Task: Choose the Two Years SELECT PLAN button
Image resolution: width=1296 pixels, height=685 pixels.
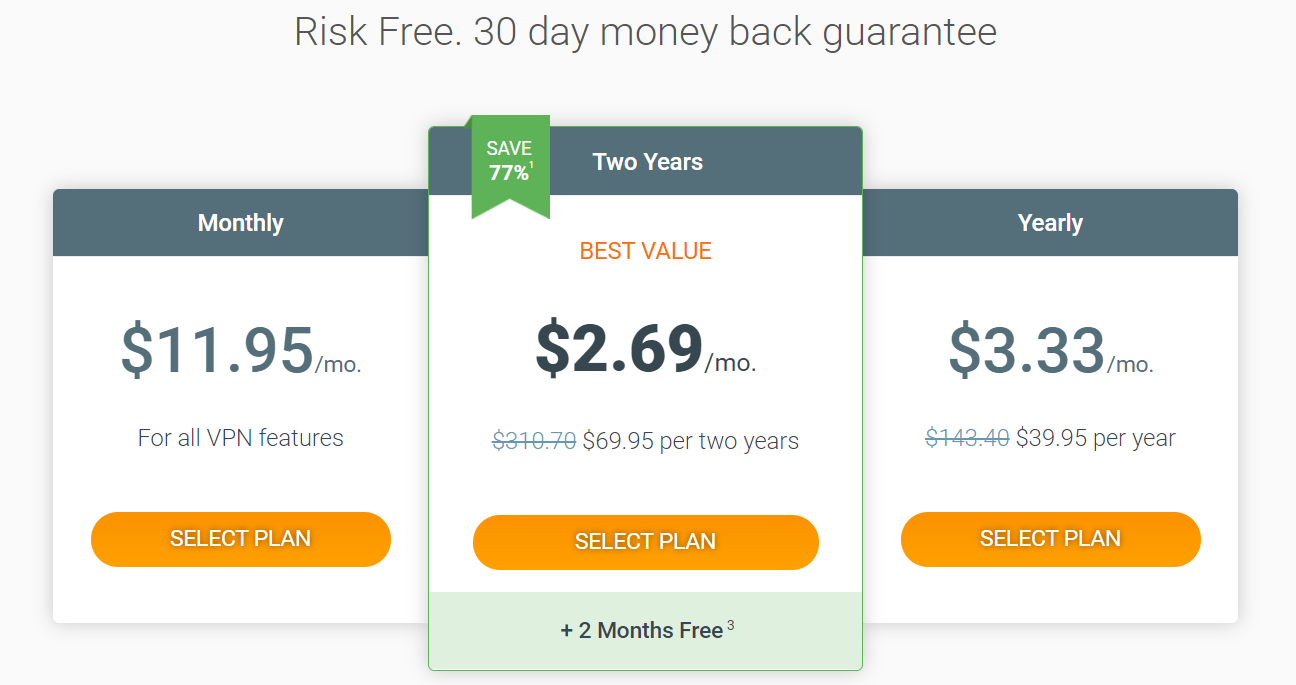Action: pyautogui.click(x=646, y=542)
